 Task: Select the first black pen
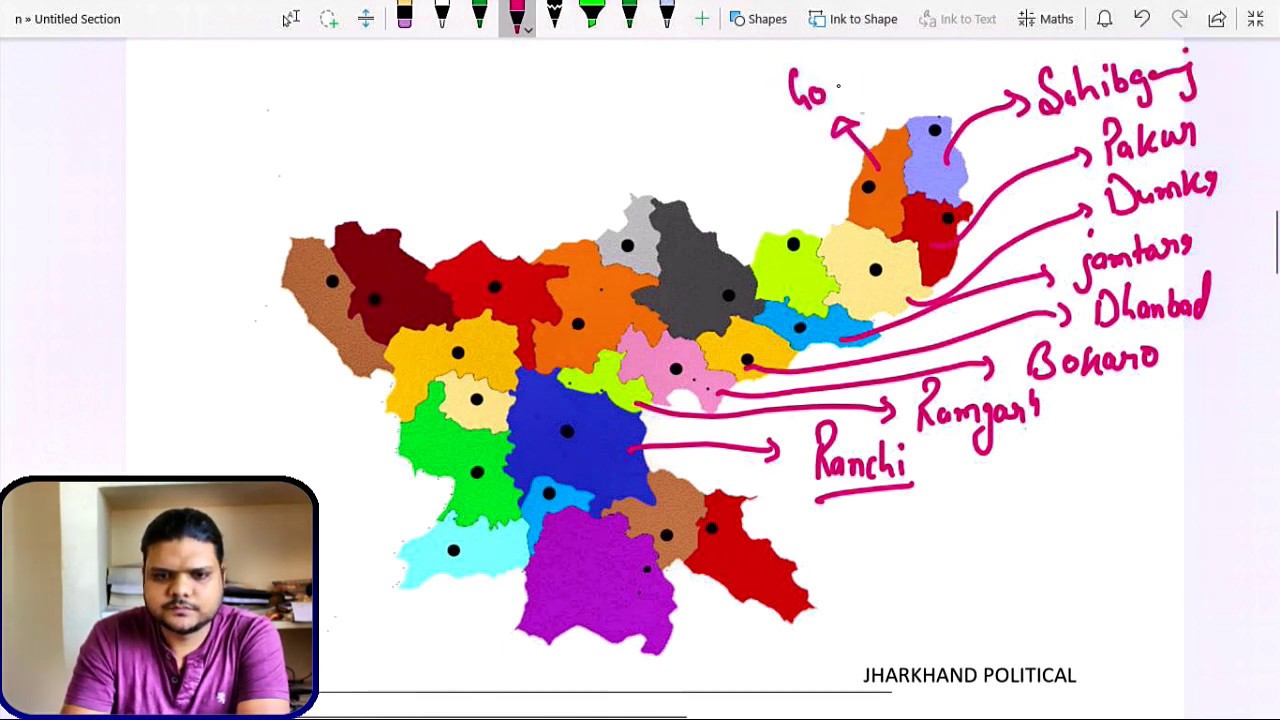click(x=442, y=17)
